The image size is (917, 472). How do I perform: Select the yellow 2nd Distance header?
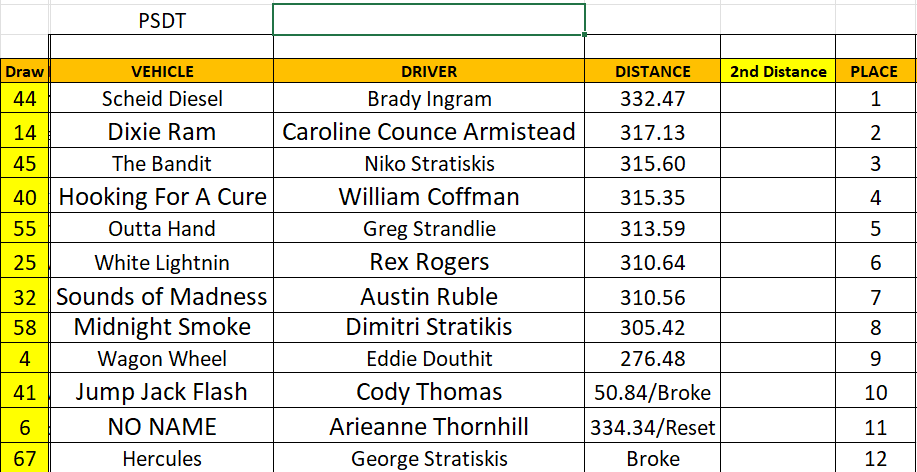778,71
